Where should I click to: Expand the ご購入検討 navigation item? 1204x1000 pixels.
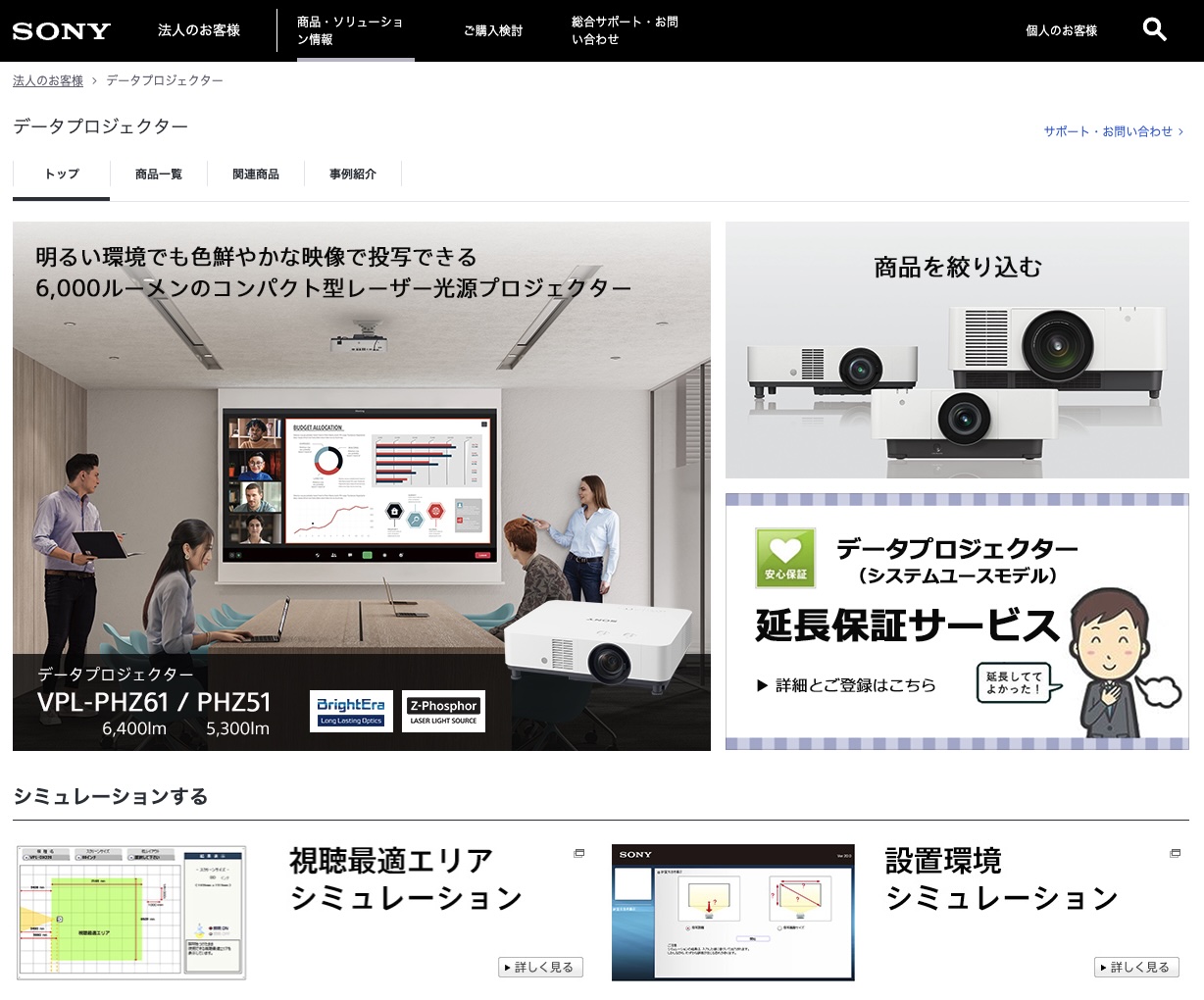click(x=493, y=30)
